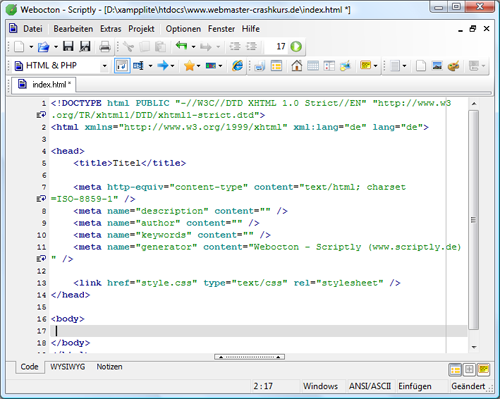Open the Projekt menu
This screenshot has height=399, width=500.
[141, 29]
